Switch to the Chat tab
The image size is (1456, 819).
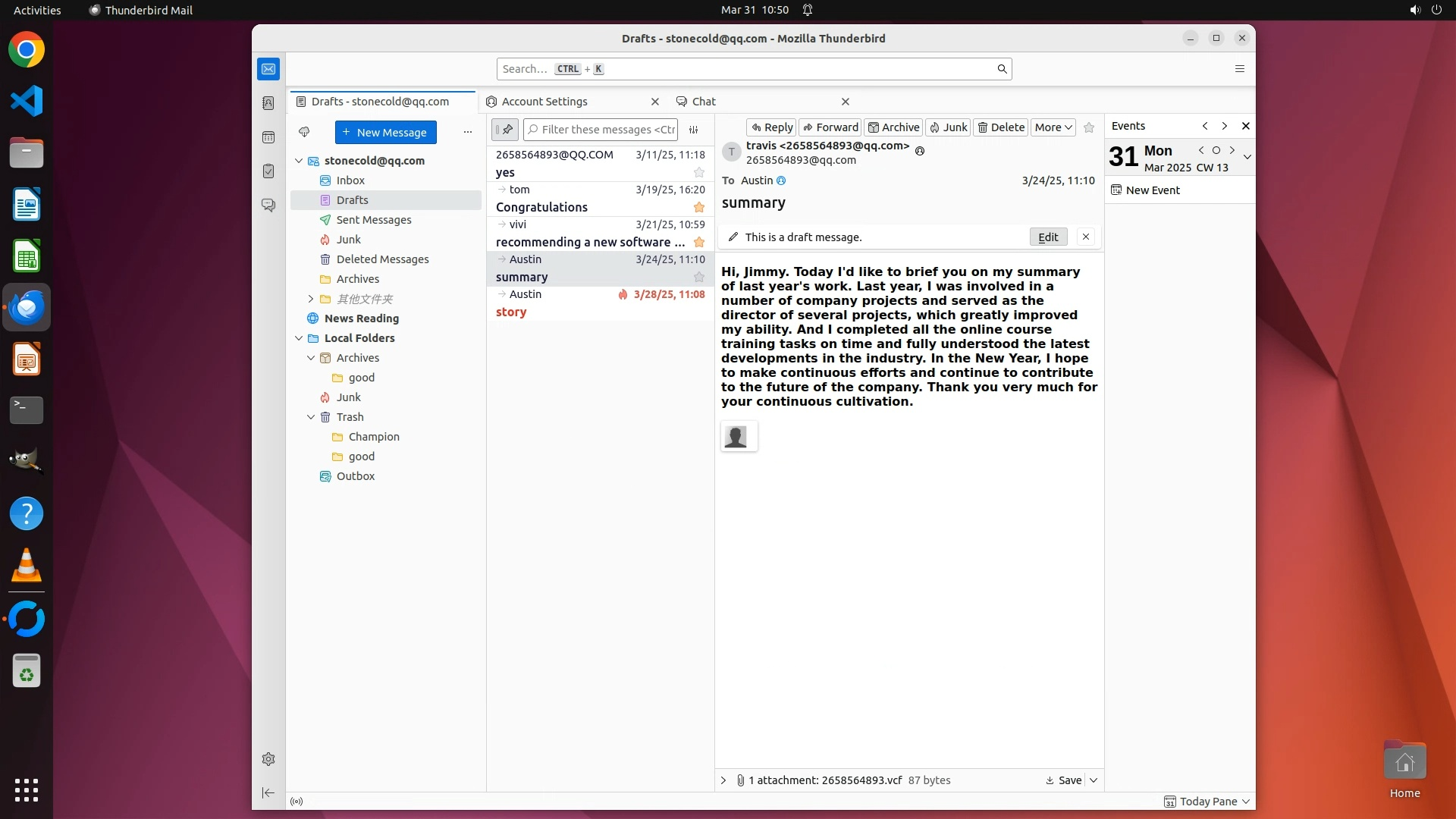pyautogui.click(x=704, y=102)
